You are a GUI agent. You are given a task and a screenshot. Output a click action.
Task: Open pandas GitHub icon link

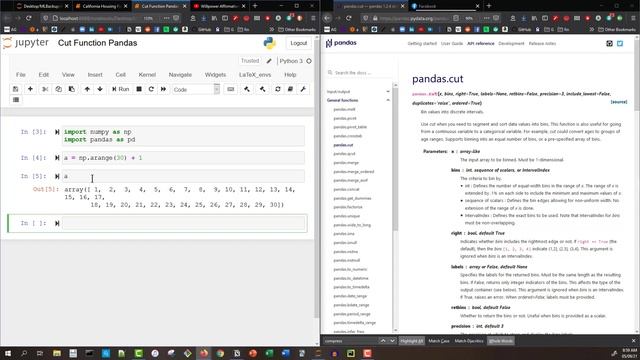click(609, 43)
